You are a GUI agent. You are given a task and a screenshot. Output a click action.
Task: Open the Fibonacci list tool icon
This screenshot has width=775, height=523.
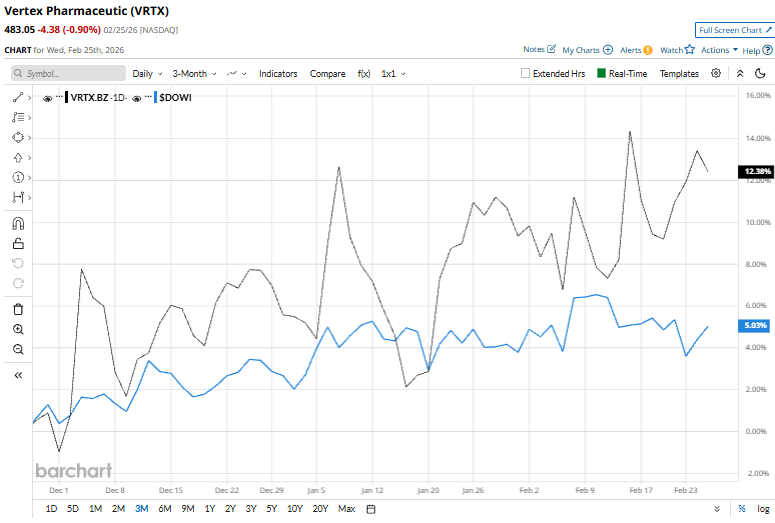pyautogui.click(x=18, y=117)
